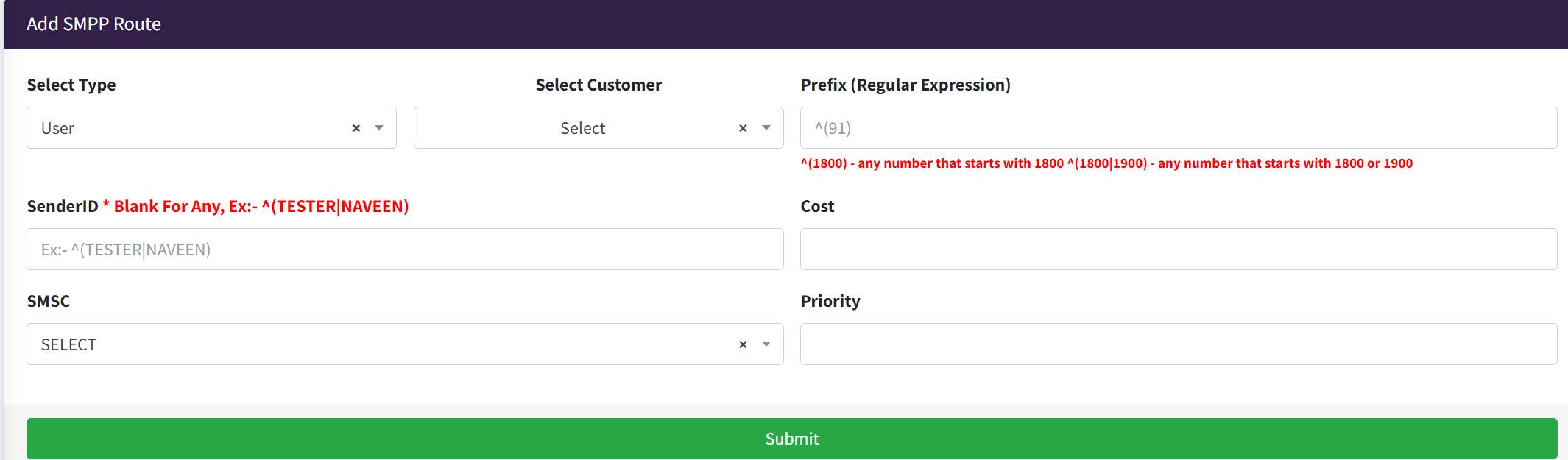The image size is (1568, 460).
Task: Click the down-arrow icon on SMSC dropdown
Action: pos(766,344)
